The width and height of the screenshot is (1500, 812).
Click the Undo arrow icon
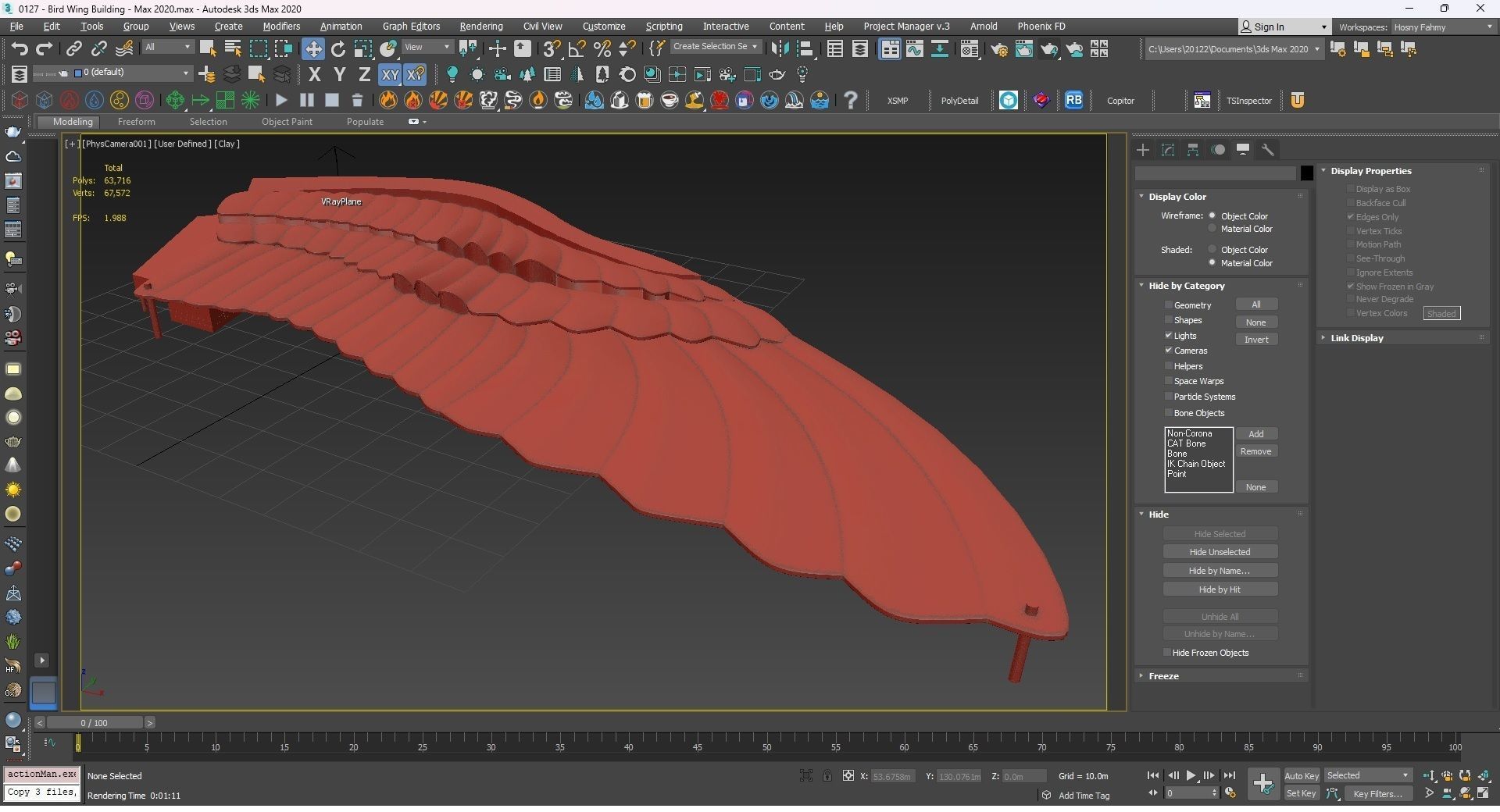20,48
